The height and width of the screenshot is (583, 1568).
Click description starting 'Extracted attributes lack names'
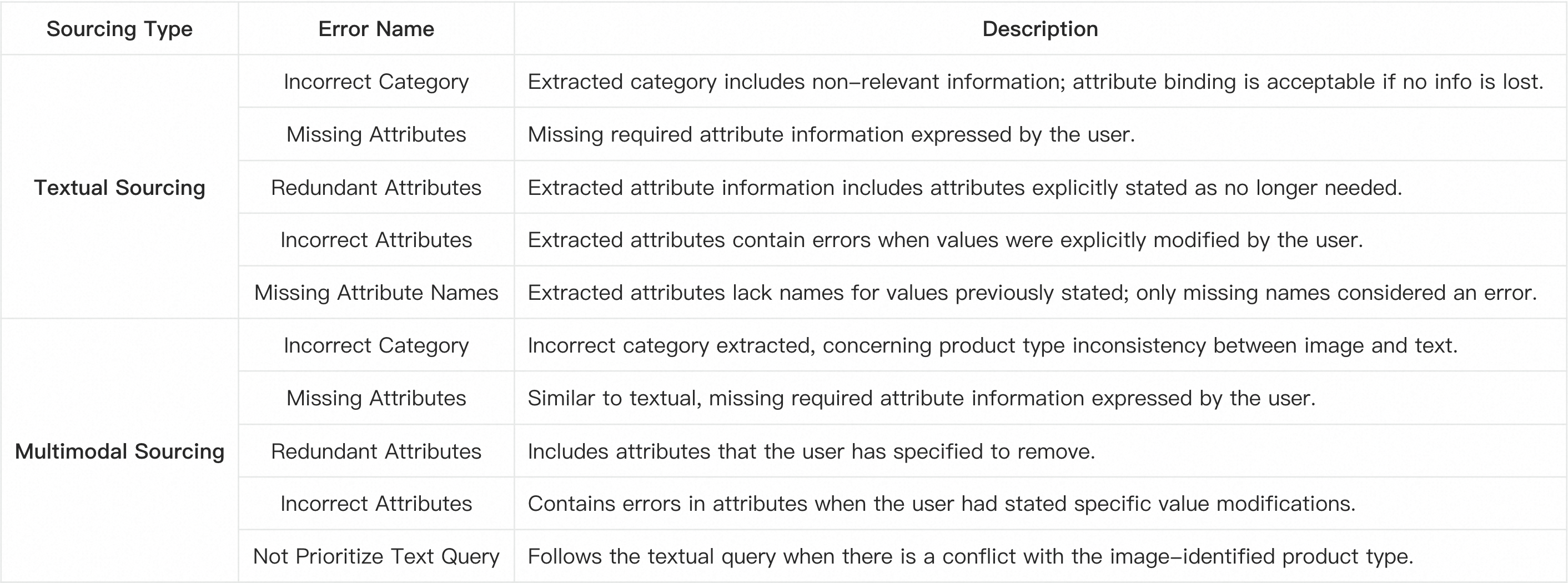click(x=1032, y=293)
